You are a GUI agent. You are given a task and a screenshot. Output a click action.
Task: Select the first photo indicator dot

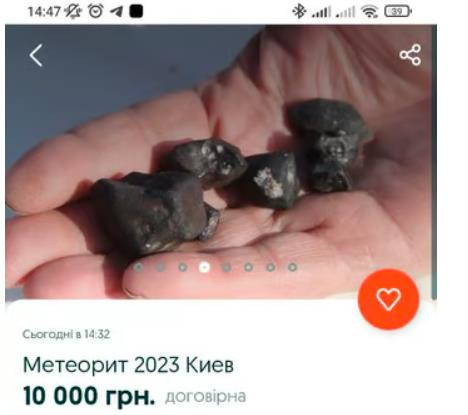138,267
